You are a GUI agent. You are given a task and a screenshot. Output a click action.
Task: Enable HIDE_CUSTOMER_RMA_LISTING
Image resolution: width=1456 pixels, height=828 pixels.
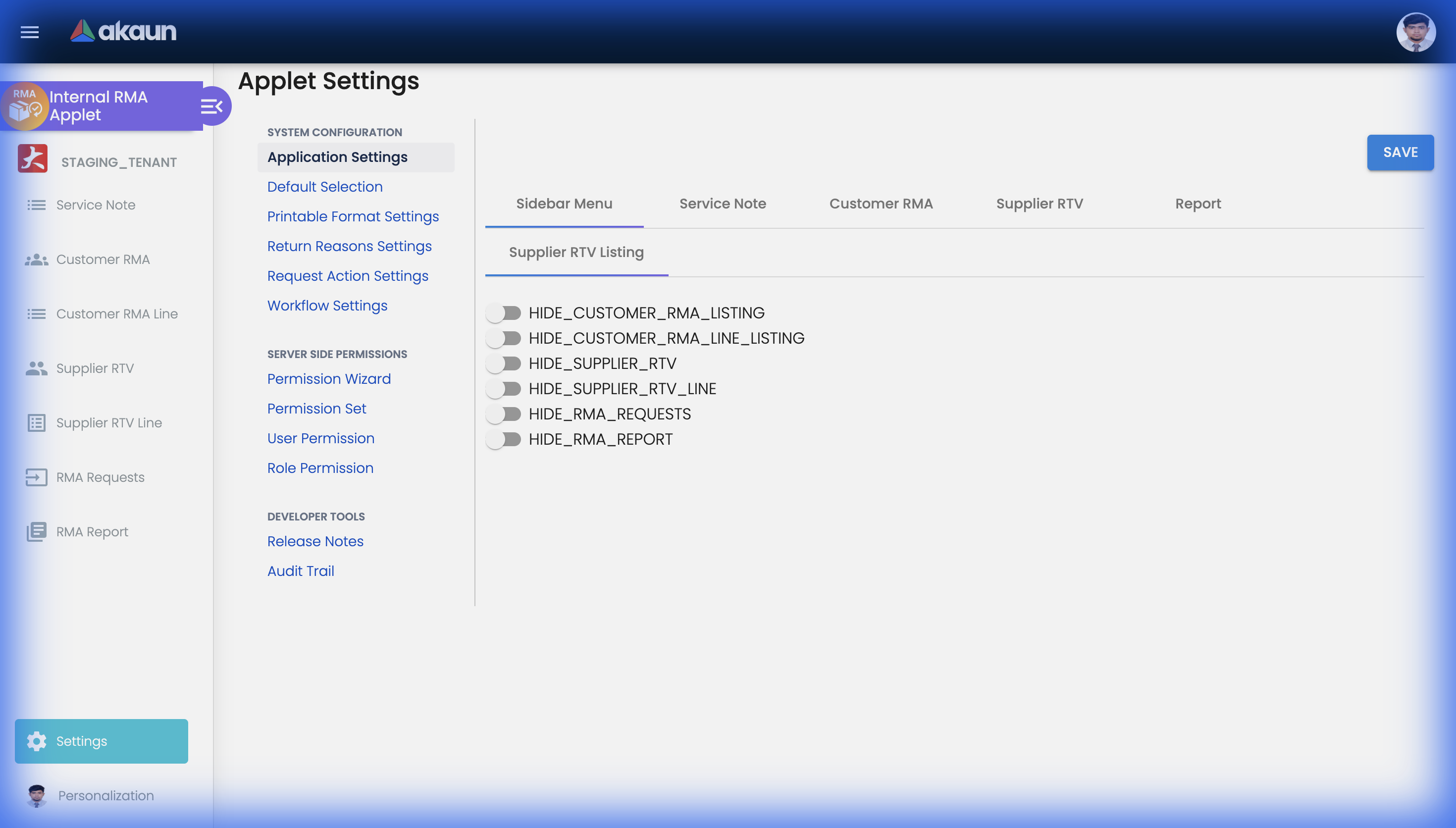pyautogui.click(x=504, y=312)
